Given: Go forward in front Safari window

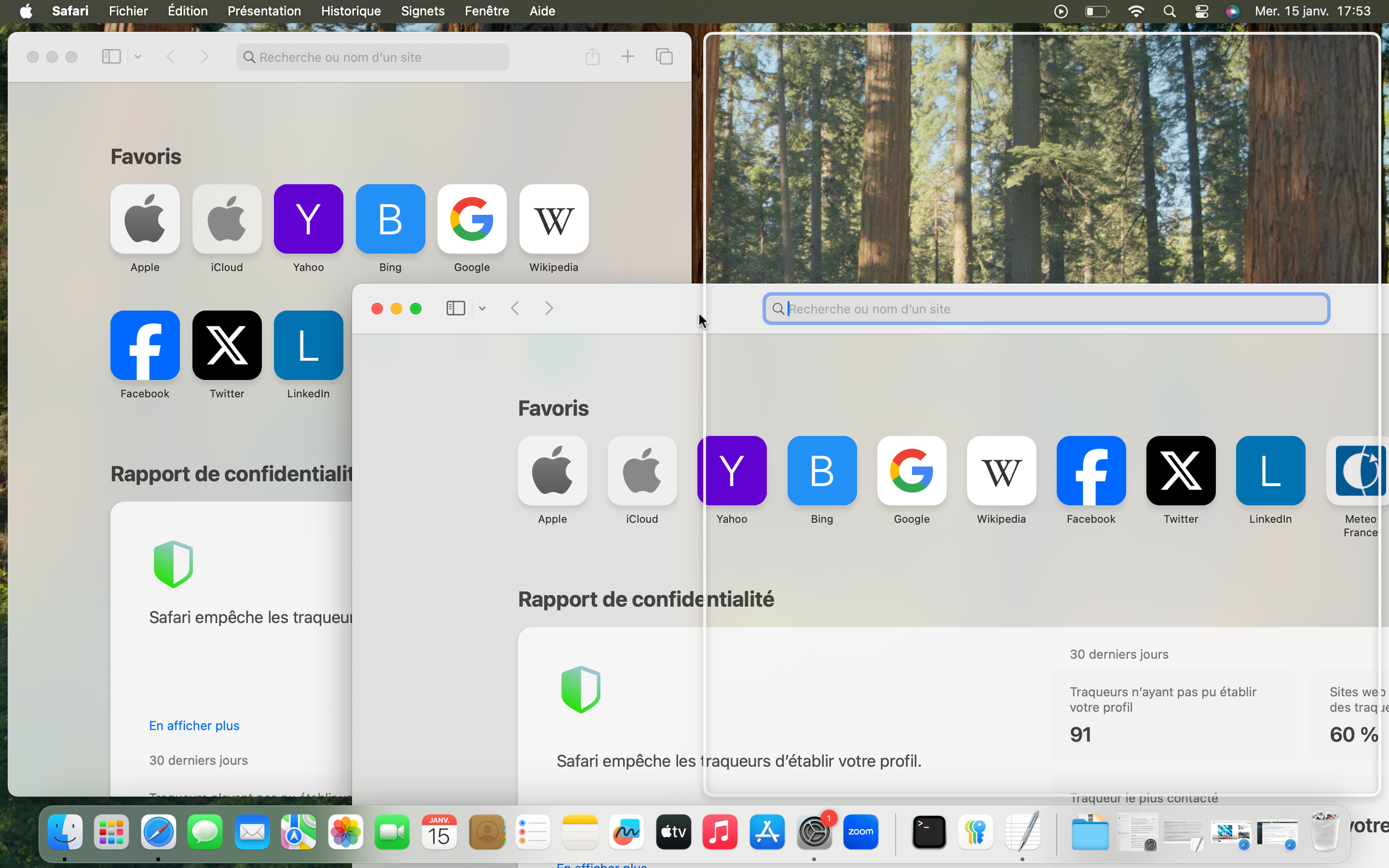Looking at the screenshot, I should (x=549, y=308).
